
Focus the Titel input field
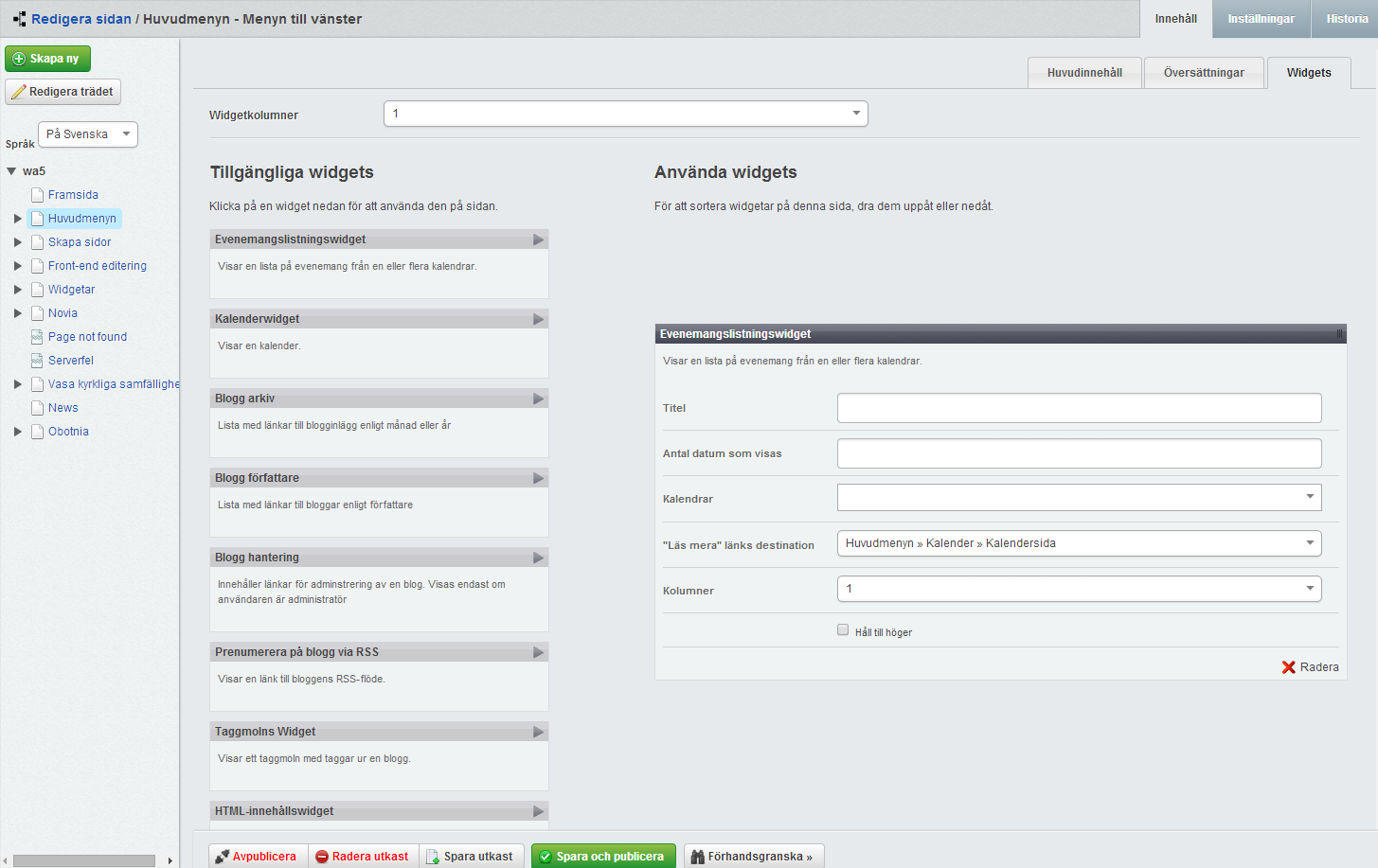(x=1079, y=408)
